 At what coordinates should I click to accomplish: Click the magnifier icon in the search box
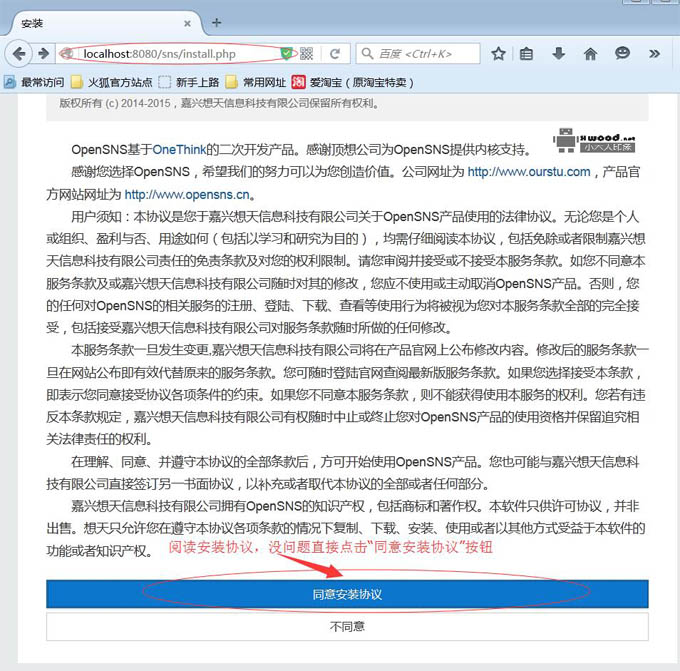point(367,54)
